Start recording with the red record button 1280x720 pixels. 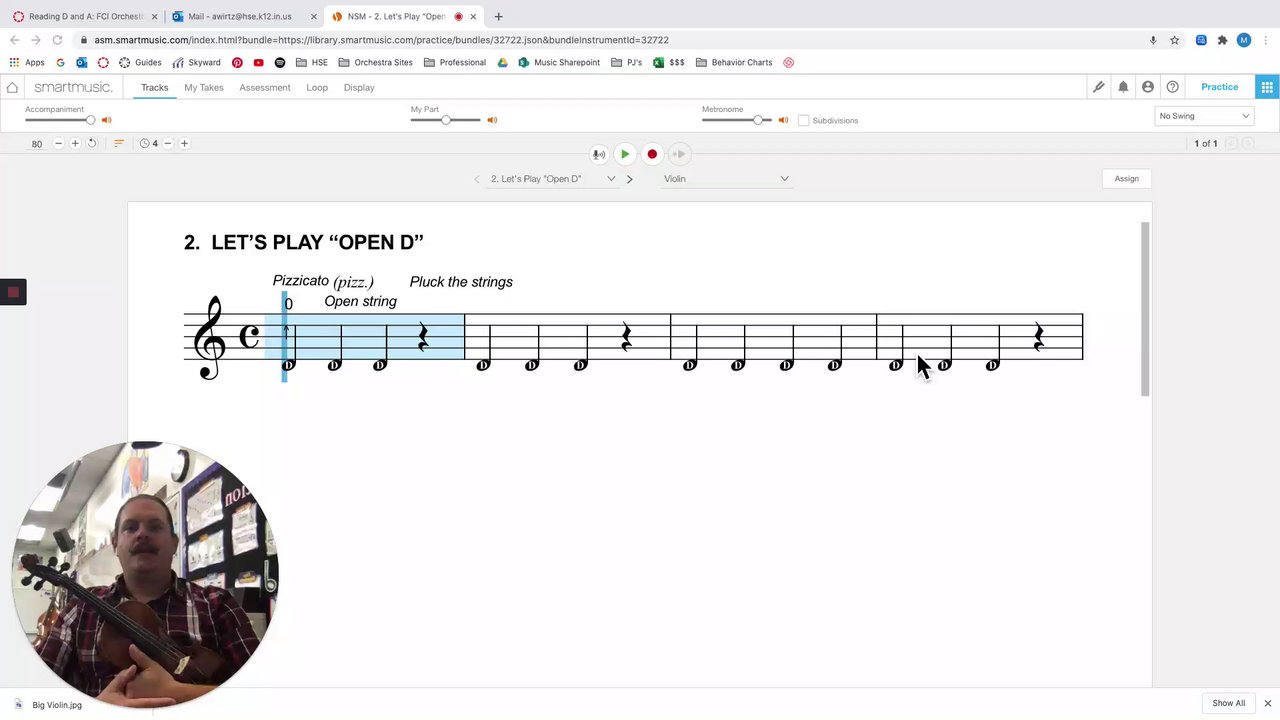tap(652, 154)
